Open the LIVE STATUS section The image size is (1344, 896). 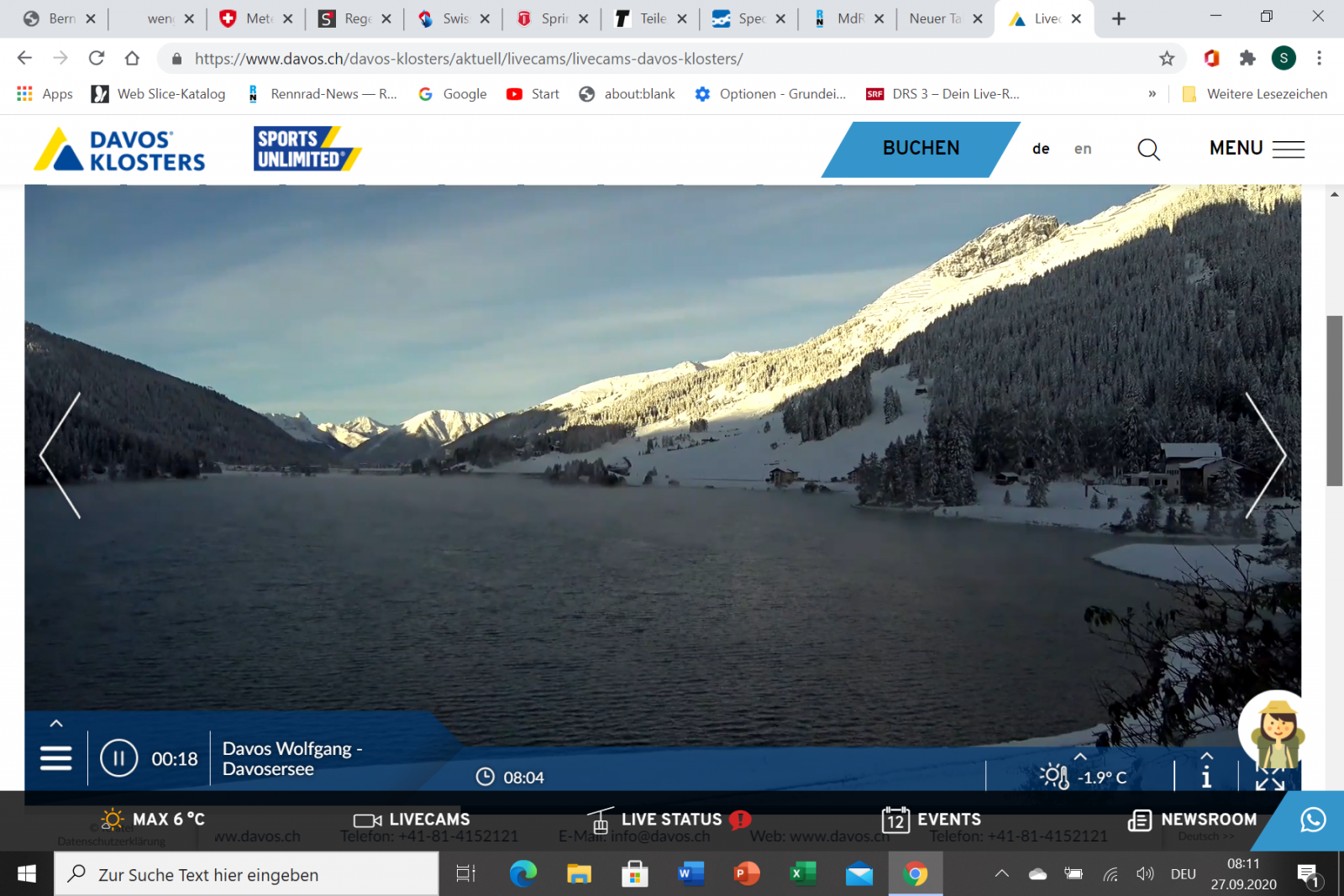click(669, 820)
